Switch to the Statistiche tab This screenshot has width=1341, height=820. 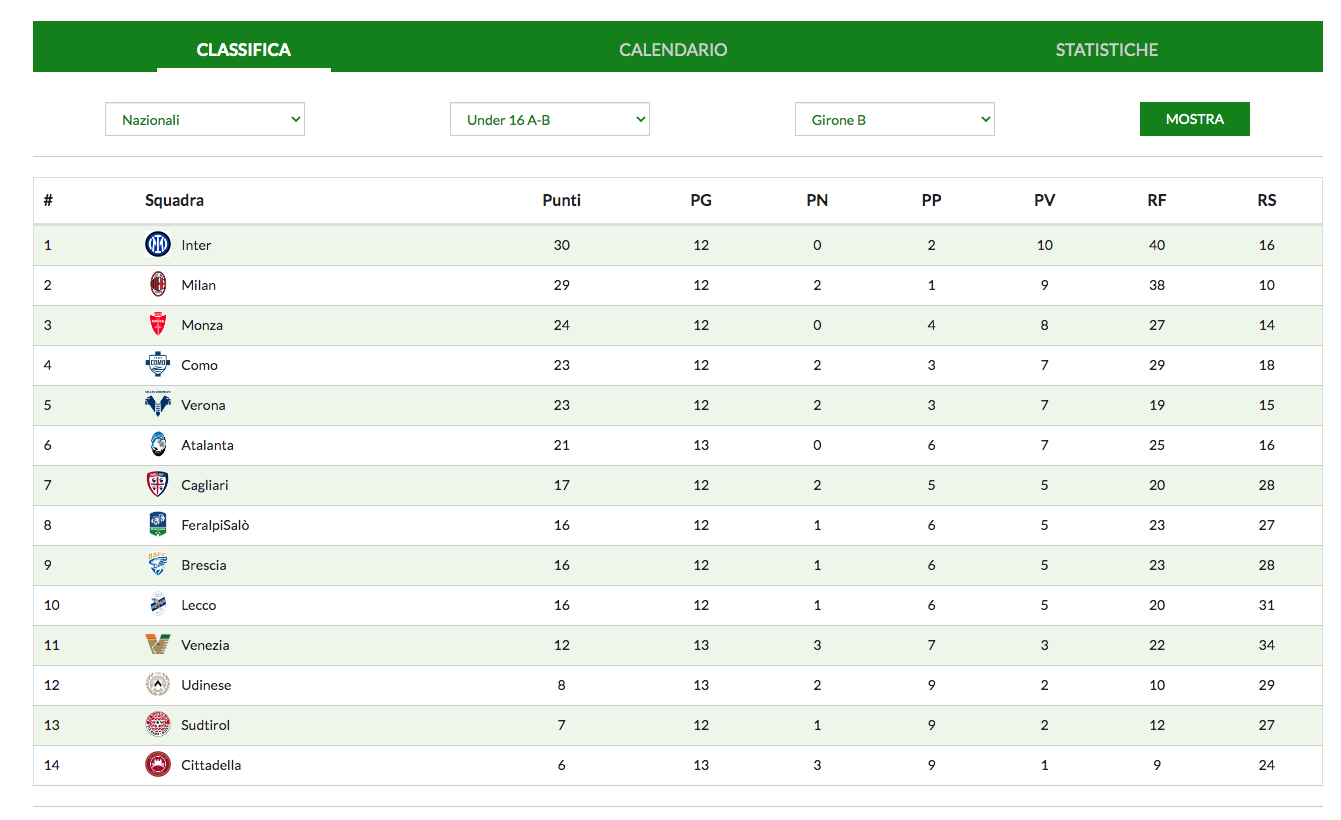pyautogui.click(x=1107, y=49)
